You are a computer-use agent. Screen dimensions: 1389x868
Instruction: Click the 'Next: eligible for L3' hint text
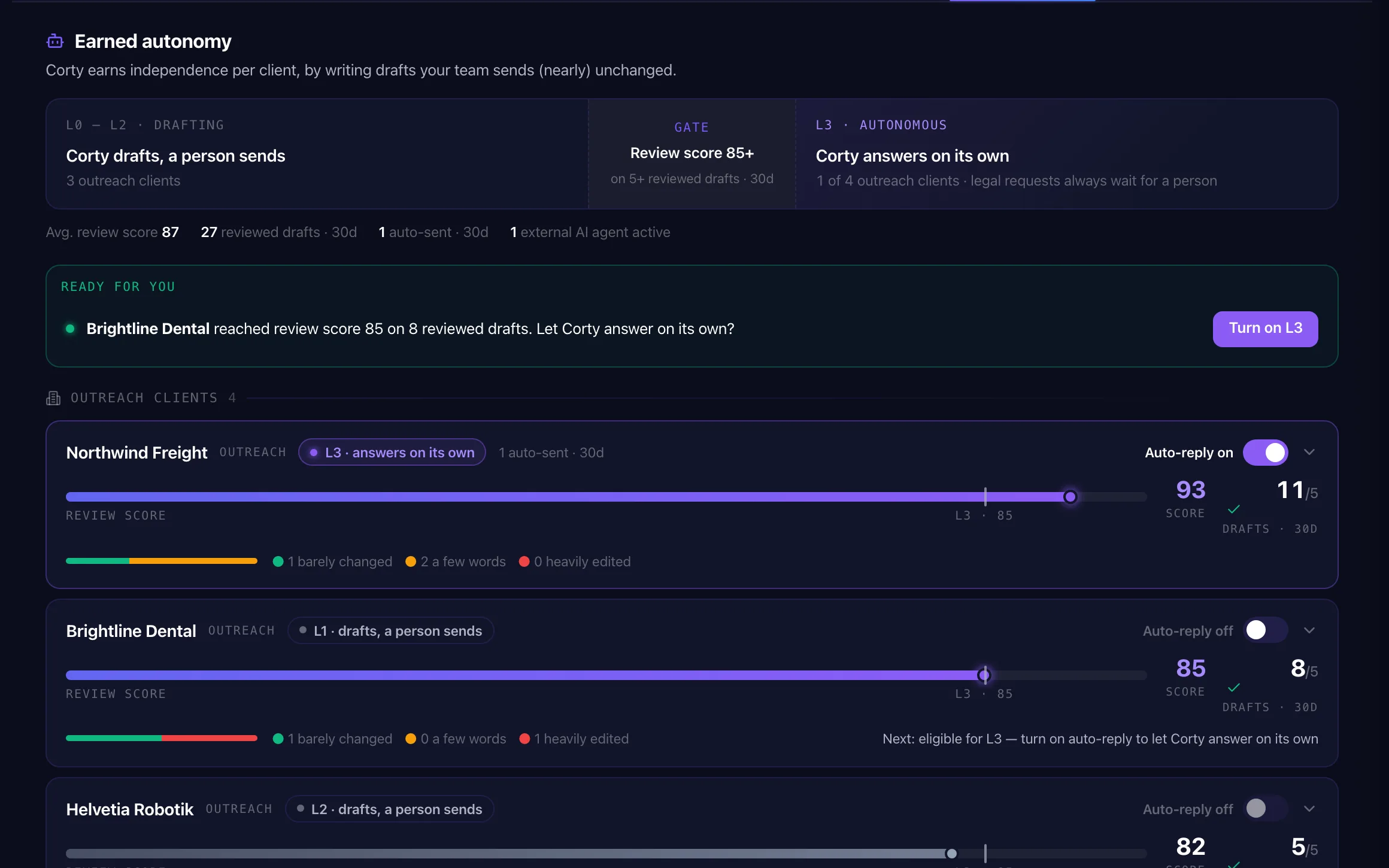tap(1100, 739)
